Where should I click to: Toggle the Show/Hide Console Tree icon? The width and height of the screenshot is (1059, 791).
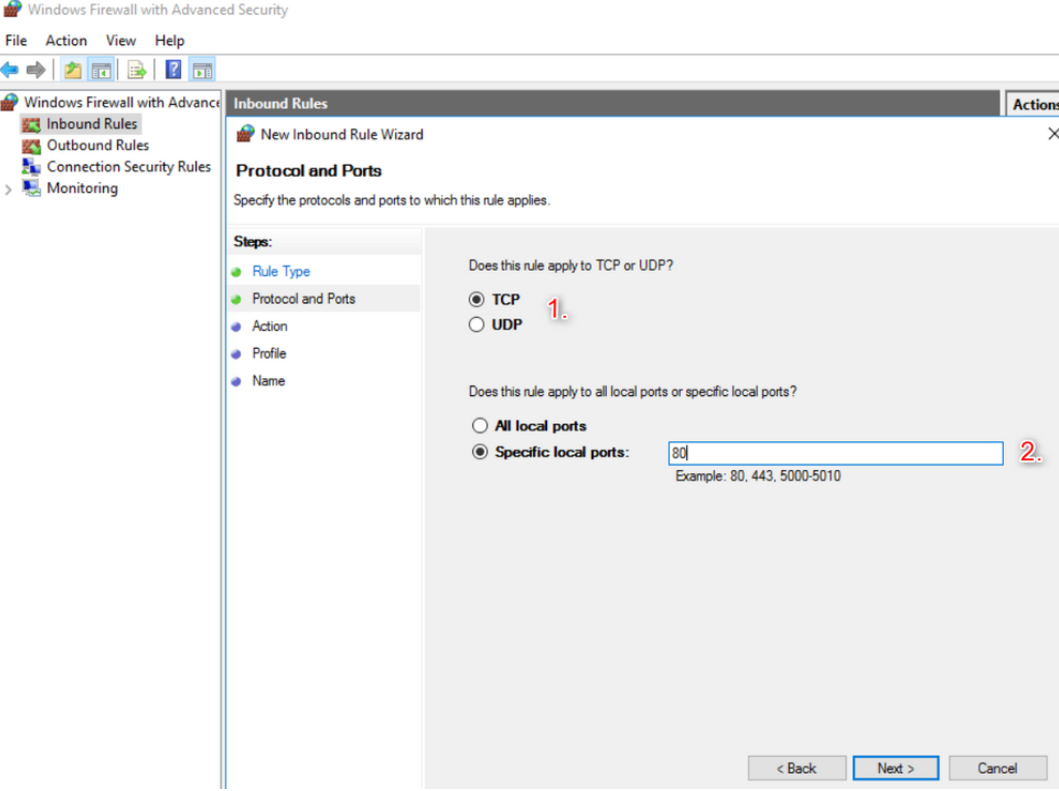point(101,70)
